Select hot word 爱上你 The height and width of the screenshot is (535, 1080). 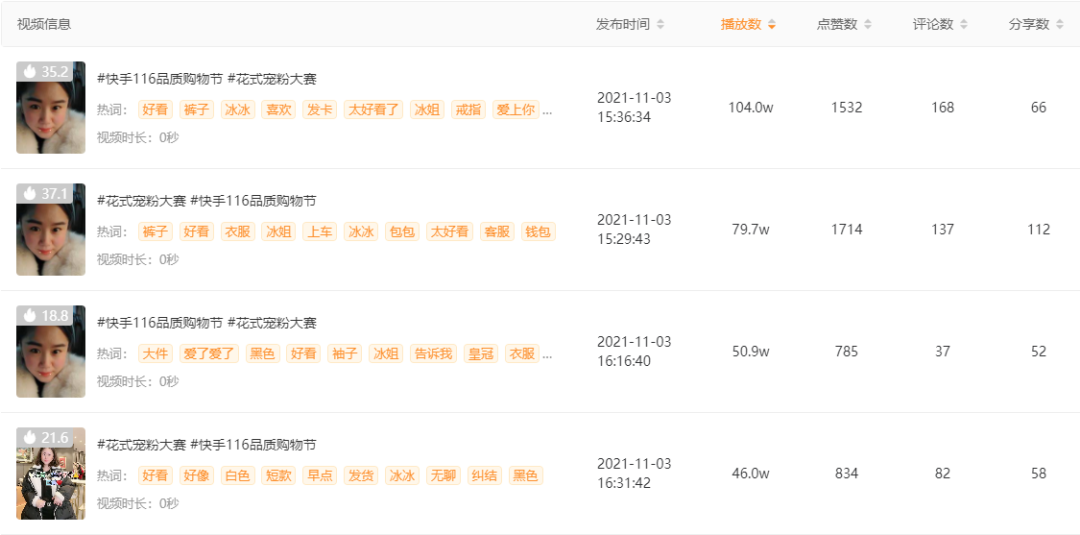(516, 110)
